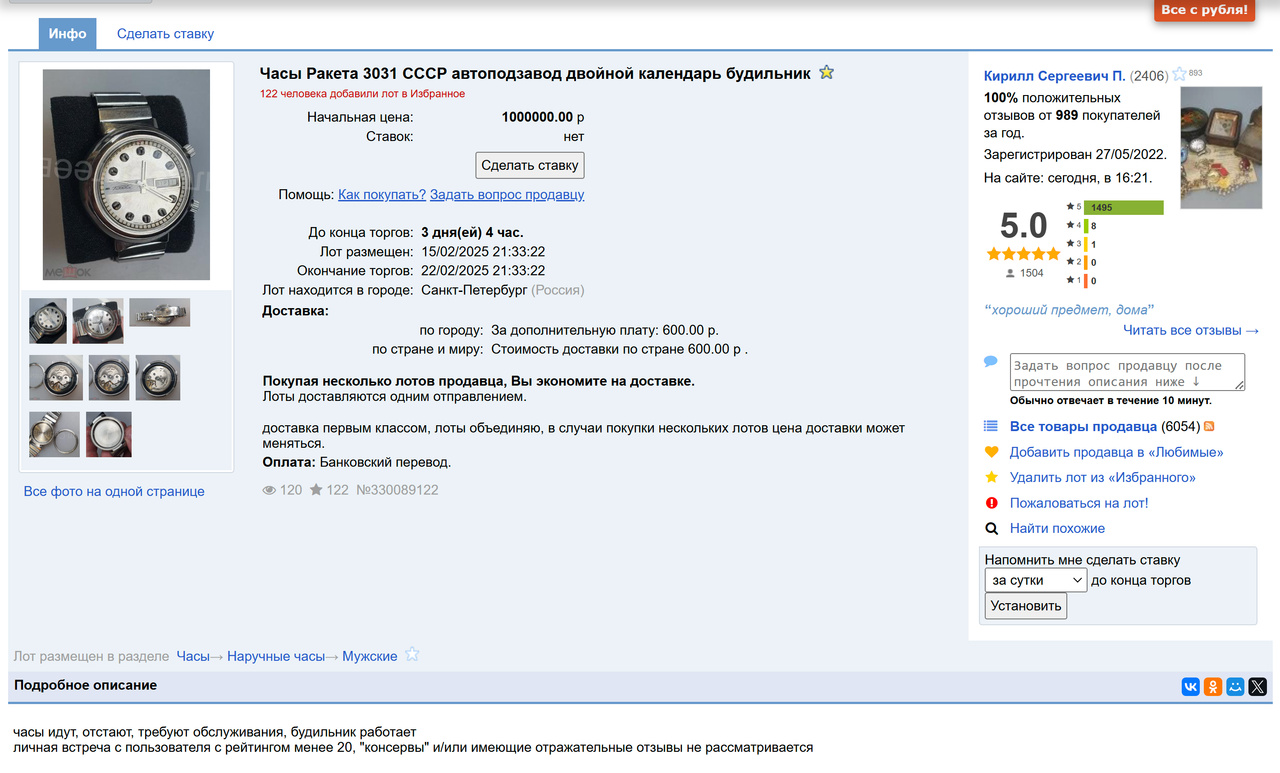The width and height of the screenshot is (1280, 773).
Task: Switch to the 'Сделать ставку' tab
Action: (165, 34)
